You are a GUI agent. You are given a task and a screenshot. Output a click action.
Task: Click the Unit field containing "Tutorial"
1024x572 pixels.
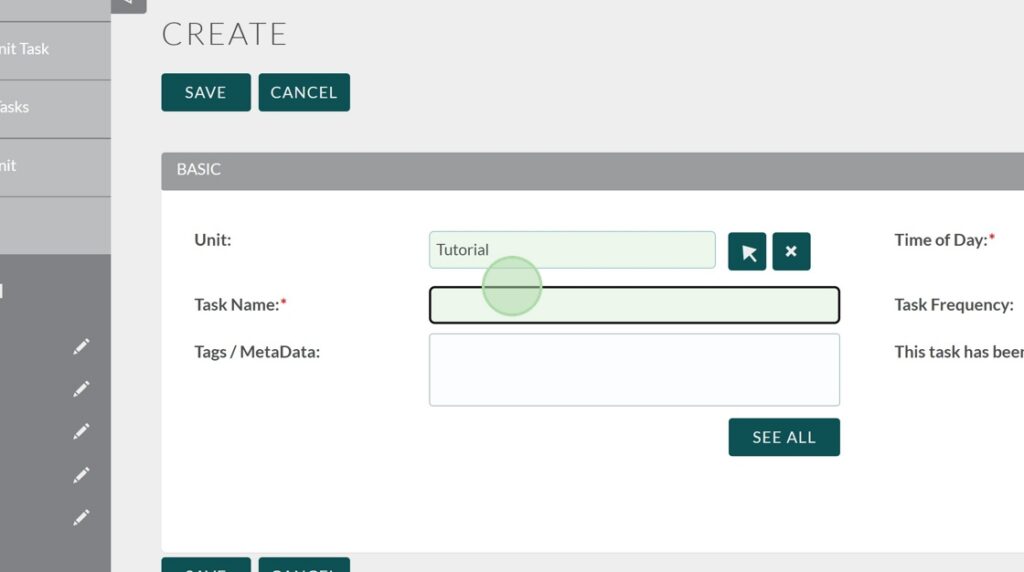coord(572,250)
